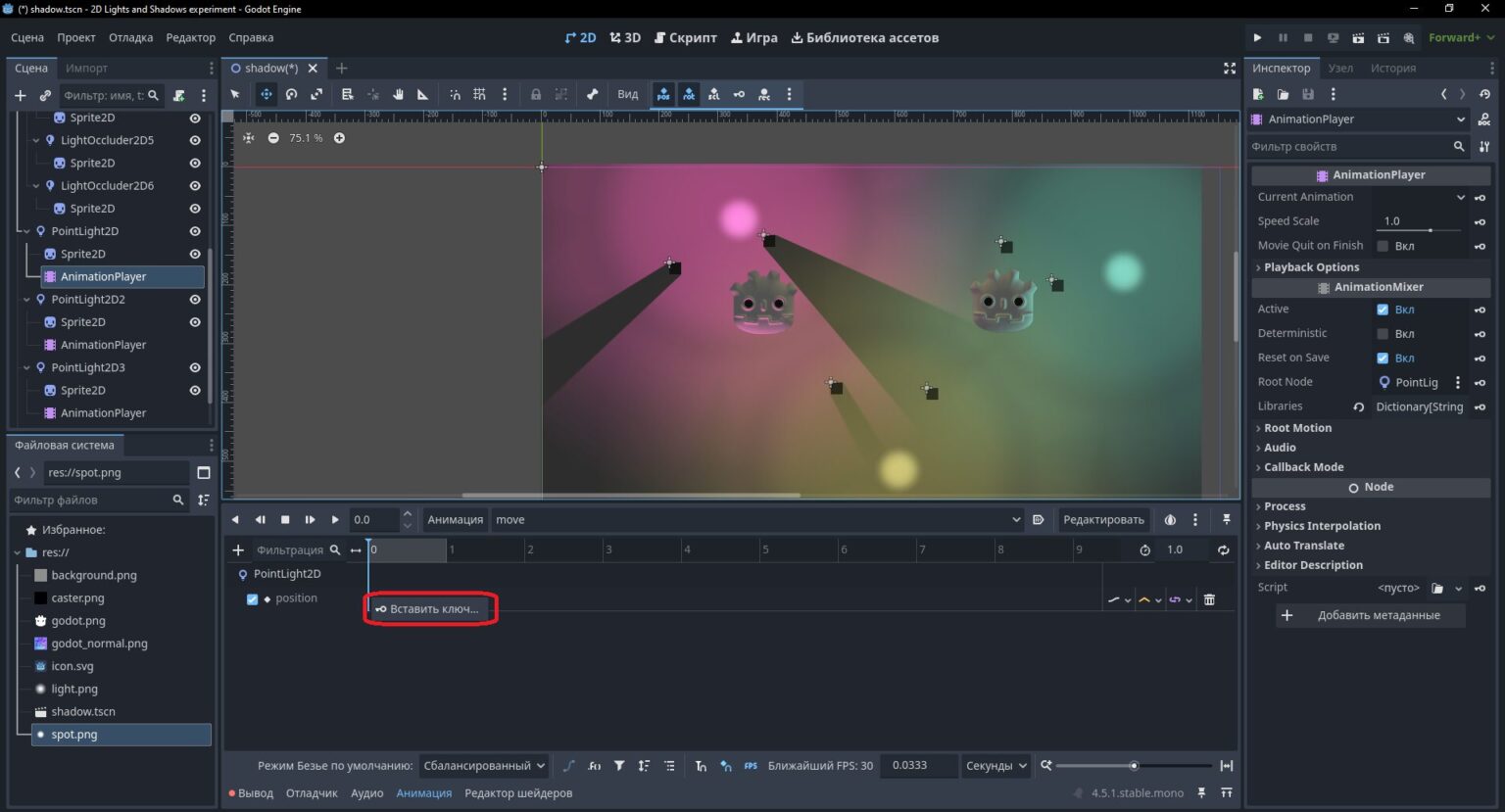Viewport: 1505px width, 812px height.
Task: Toggle animation looping icon at timeline end
Action: [x=1223, y=550]
